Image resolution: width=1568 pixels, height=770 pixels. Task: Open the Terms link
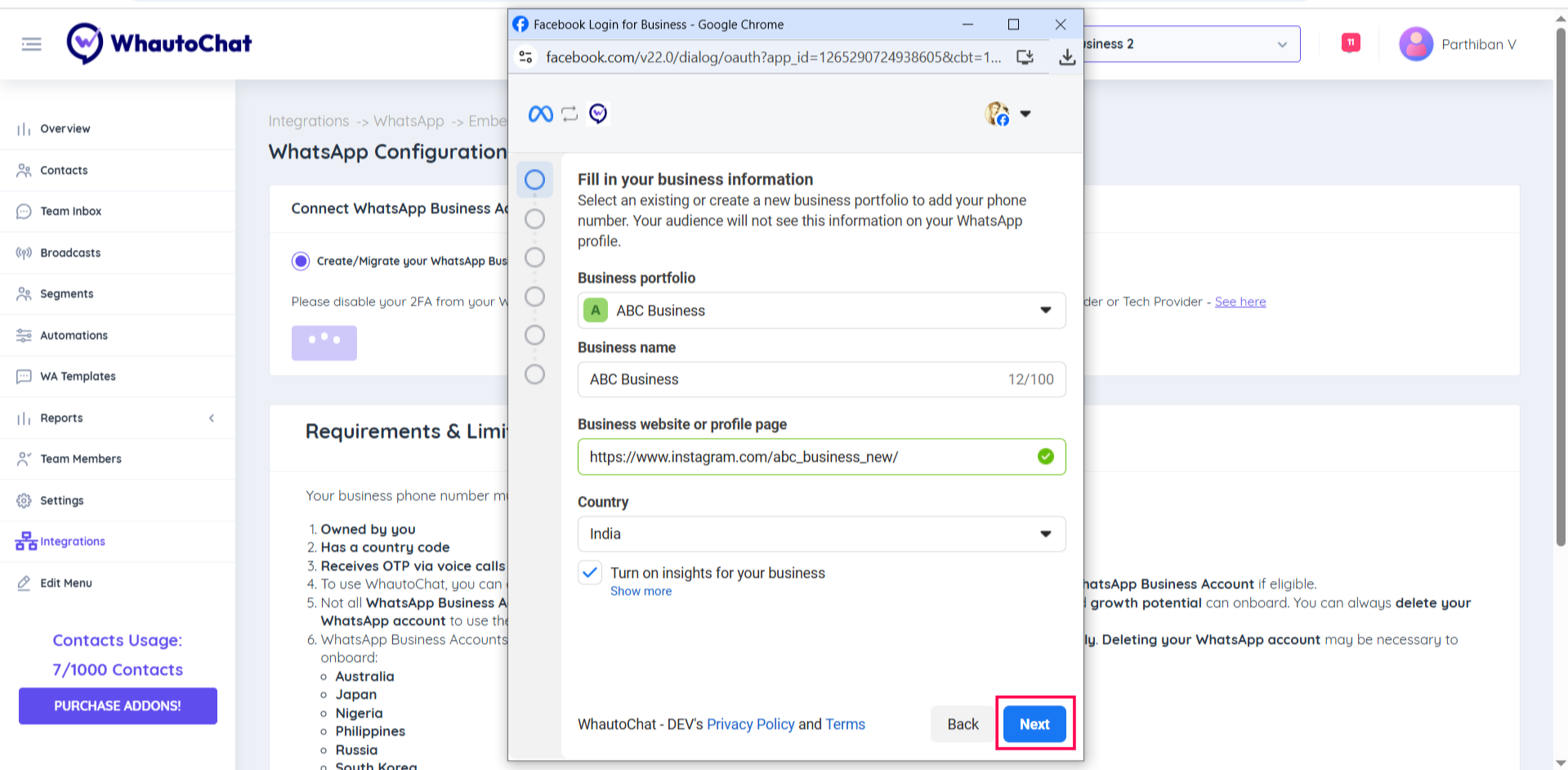click(x=845, y=724)
